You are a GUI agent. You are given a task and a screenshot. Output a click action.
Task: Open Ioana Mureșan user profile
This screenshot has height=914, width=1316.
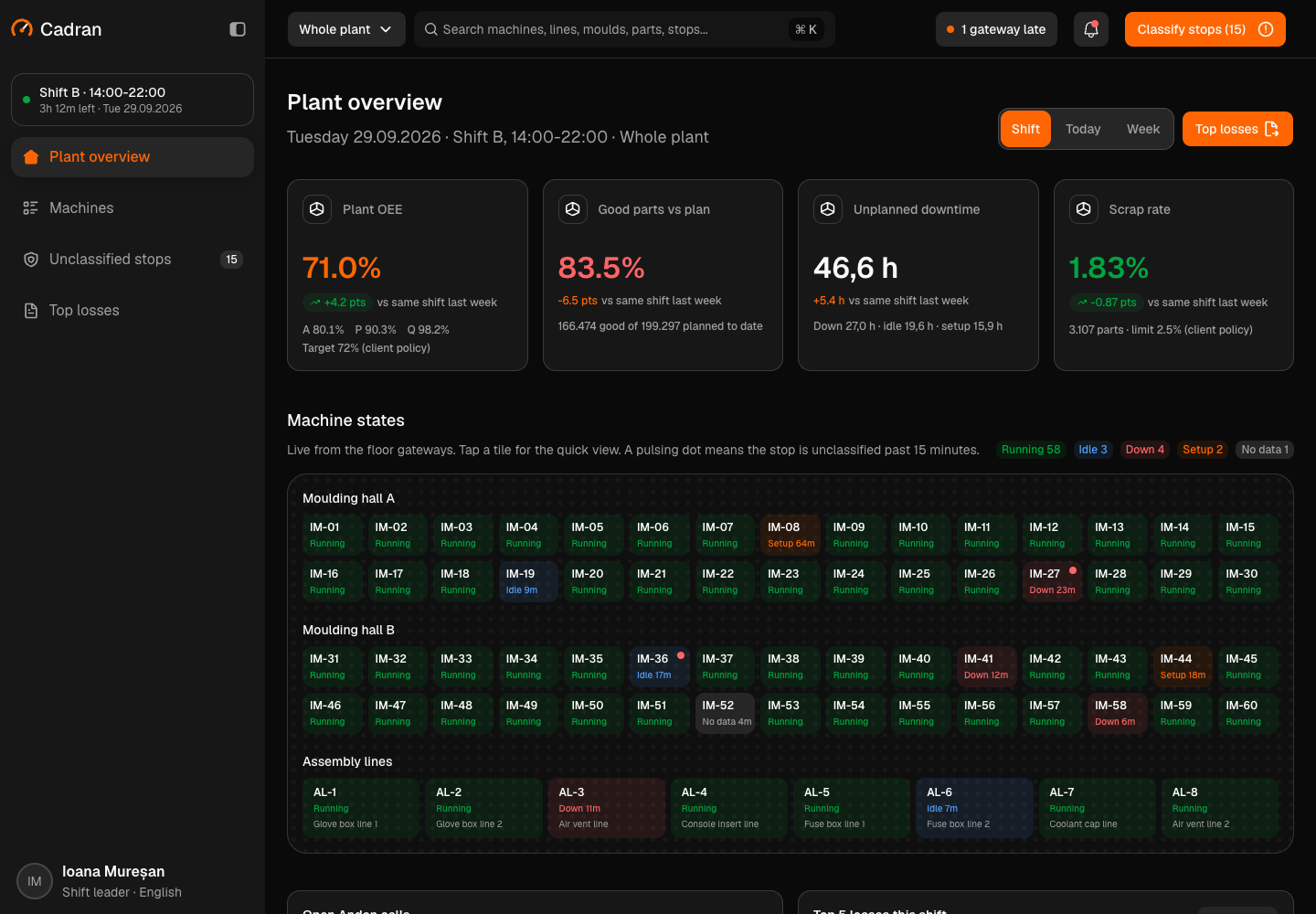point(133,881)
